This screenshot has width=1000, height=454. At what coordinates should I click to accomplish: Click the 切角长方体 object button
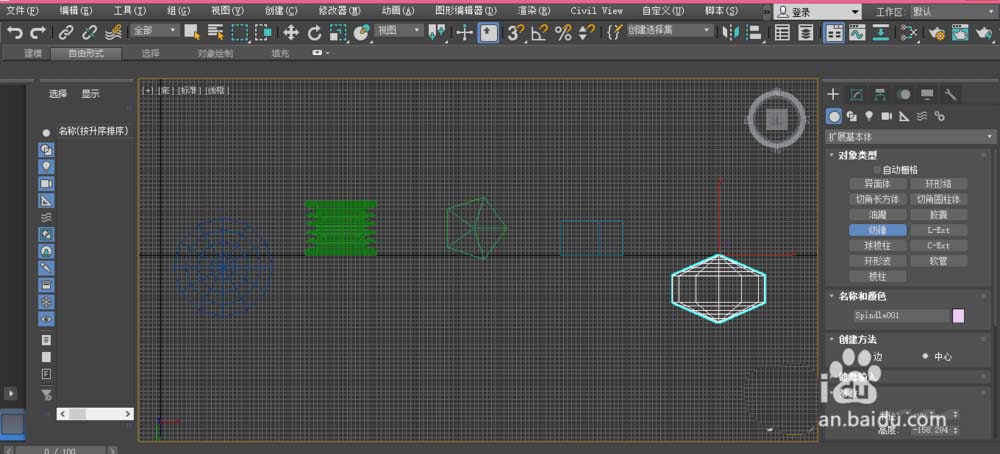click(x=875, y=199)
